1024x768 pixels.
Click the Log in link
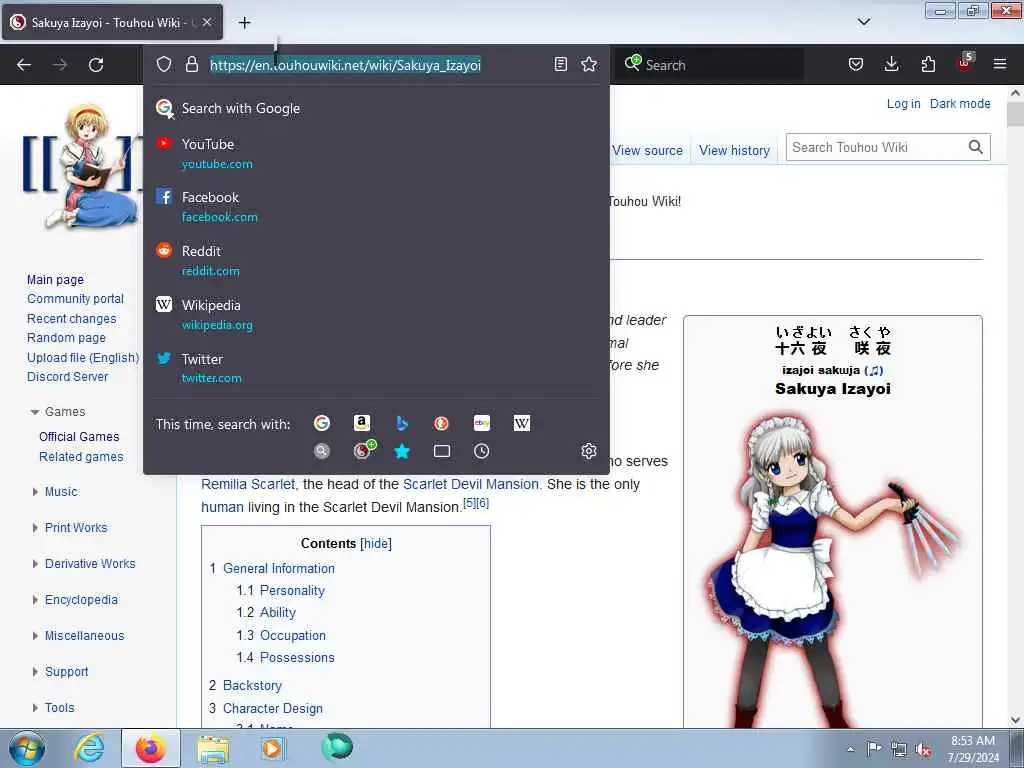[x=903, y=103]
